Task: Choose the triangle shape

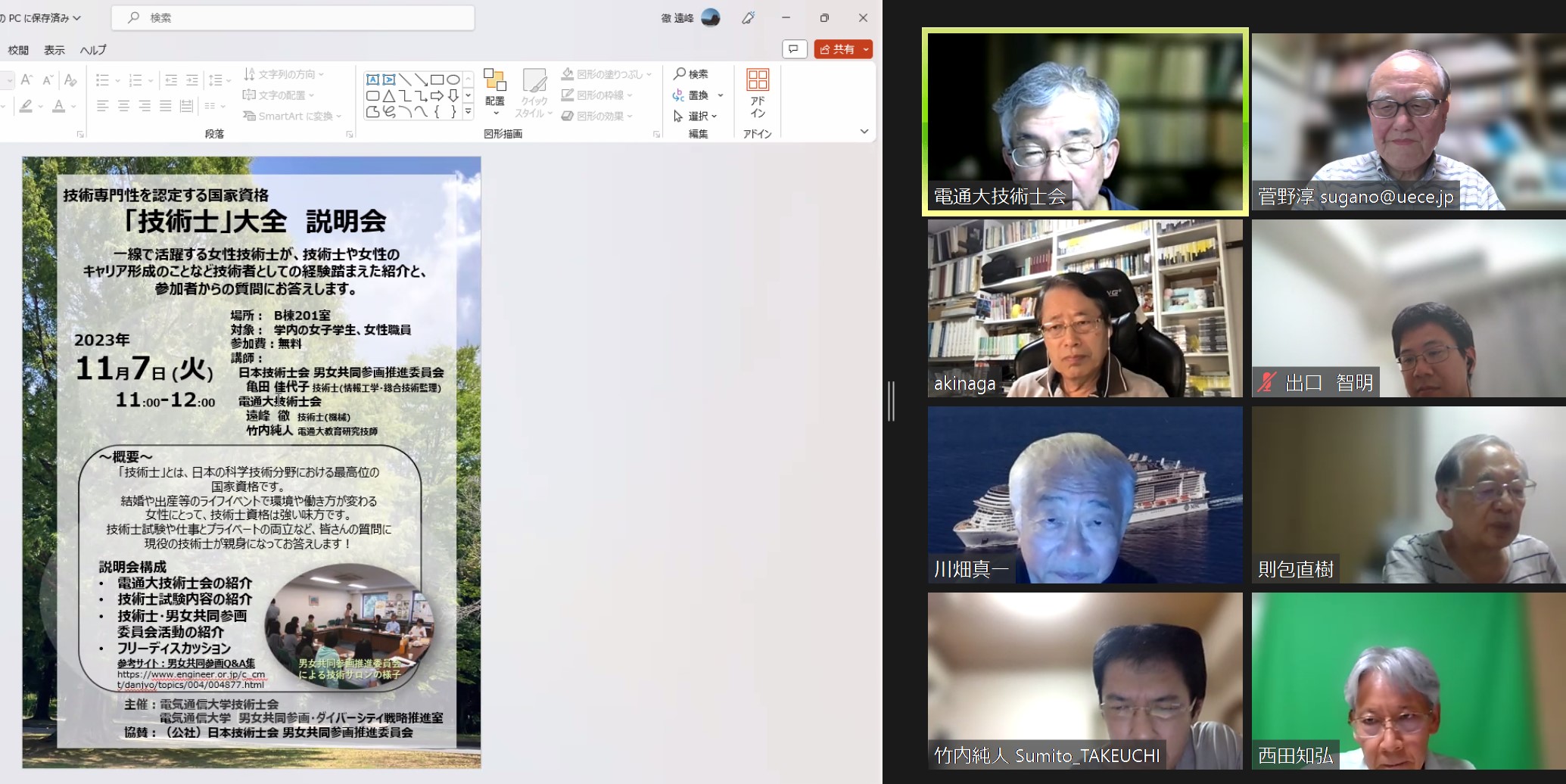Action: click(389, 96)
